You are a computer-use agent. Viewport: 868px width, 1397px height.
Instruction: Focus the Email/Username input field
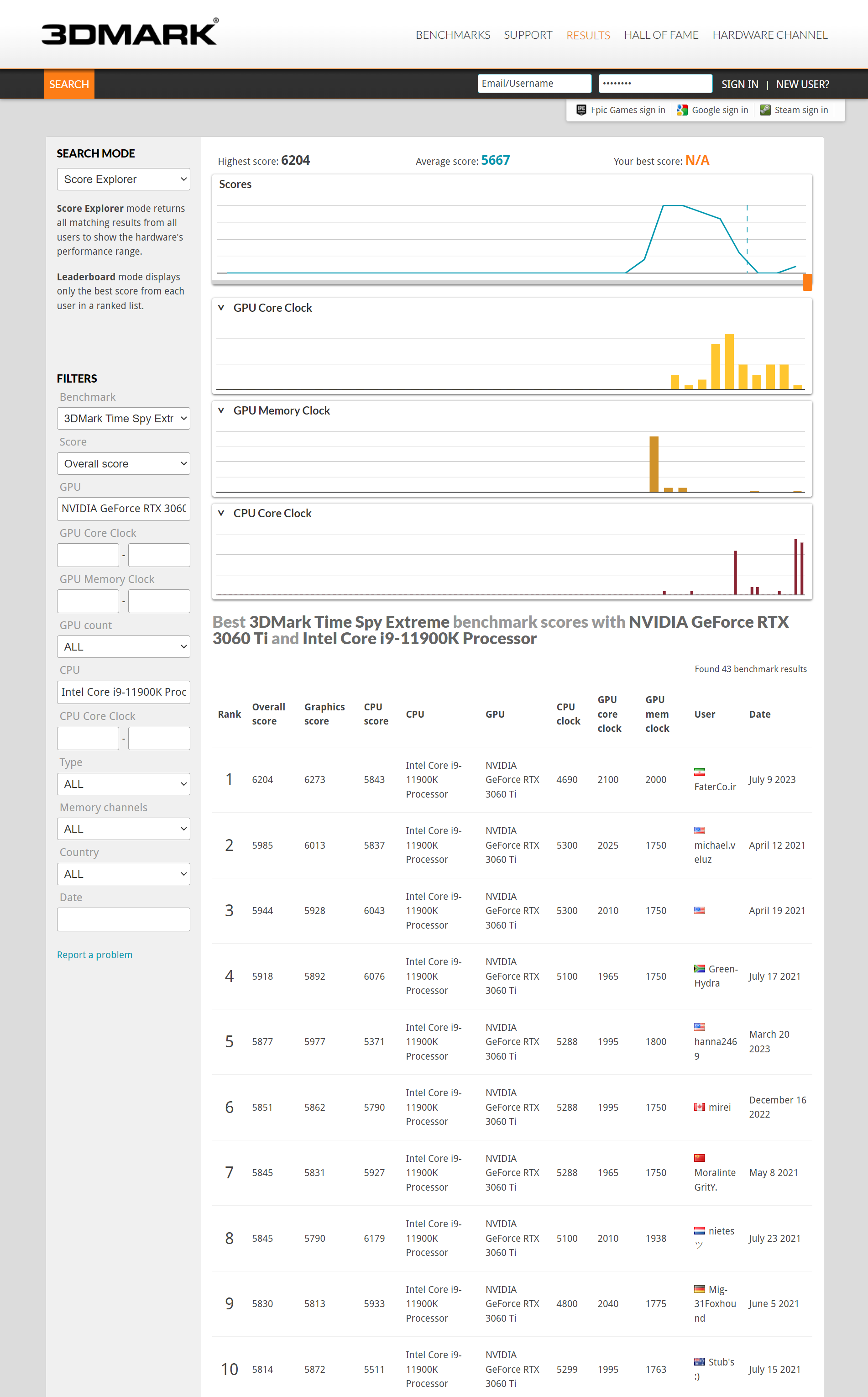pos(534,83)
